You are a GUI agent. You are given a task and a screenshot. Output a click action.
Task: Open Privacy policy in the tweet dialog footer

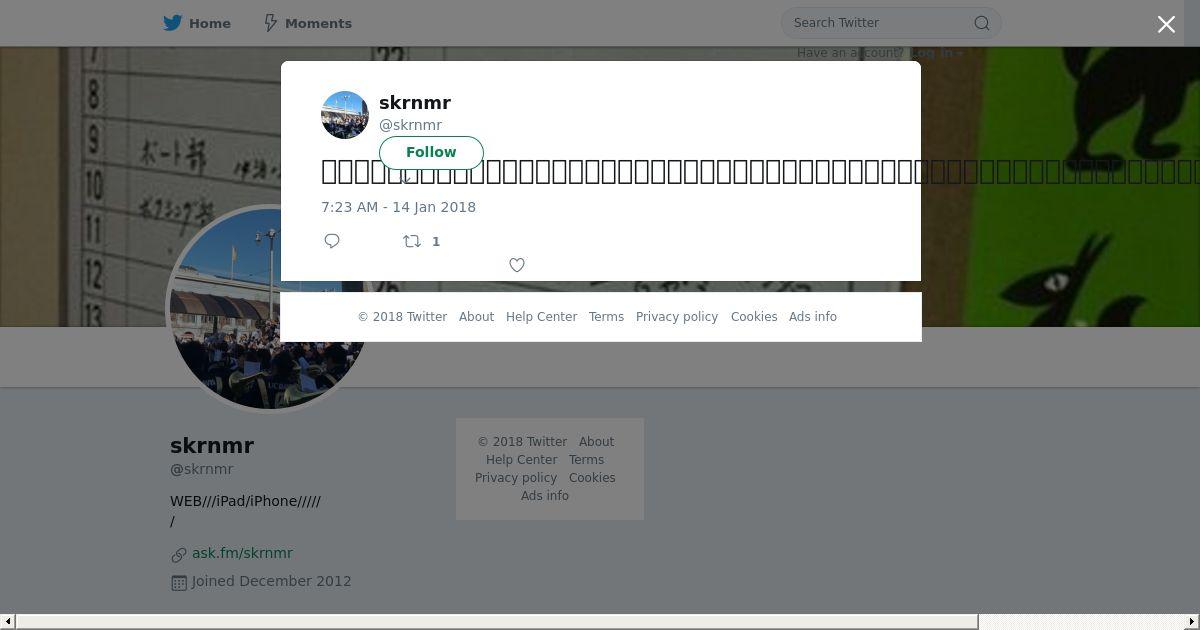pyautogui.click(x=677, y=317)
